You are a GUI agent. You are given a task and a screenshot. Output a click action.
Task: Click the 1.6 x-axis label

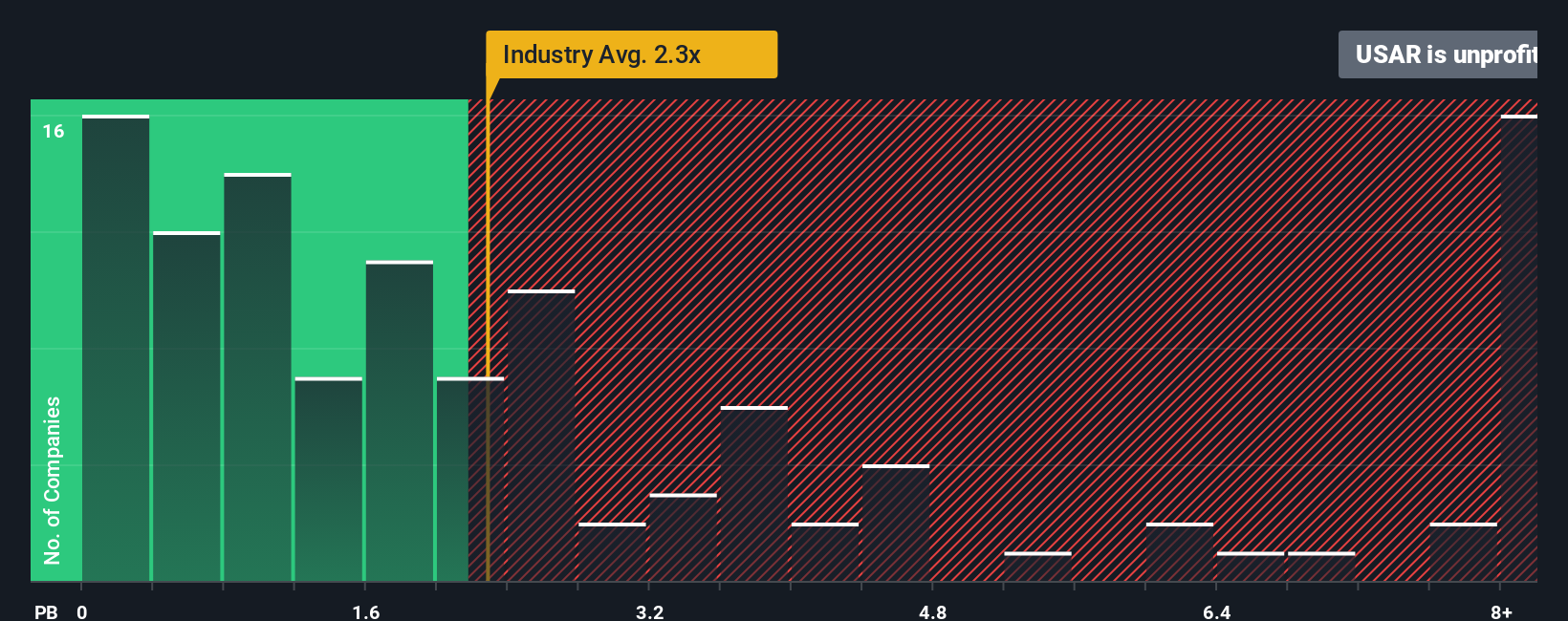pyautogui.click(x=366, y=611)
